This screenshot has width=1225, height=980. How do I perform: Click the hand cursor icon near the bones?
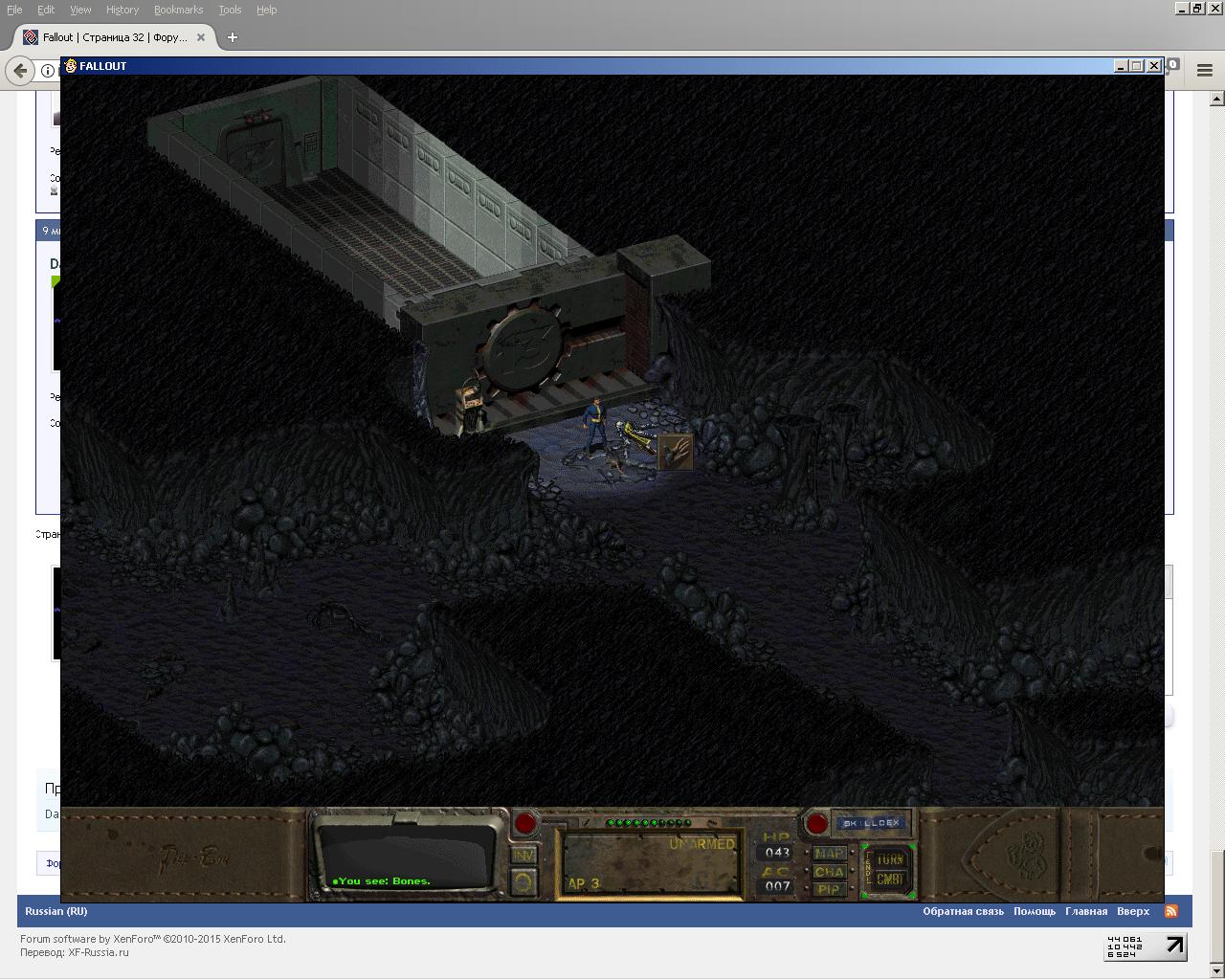676,451
